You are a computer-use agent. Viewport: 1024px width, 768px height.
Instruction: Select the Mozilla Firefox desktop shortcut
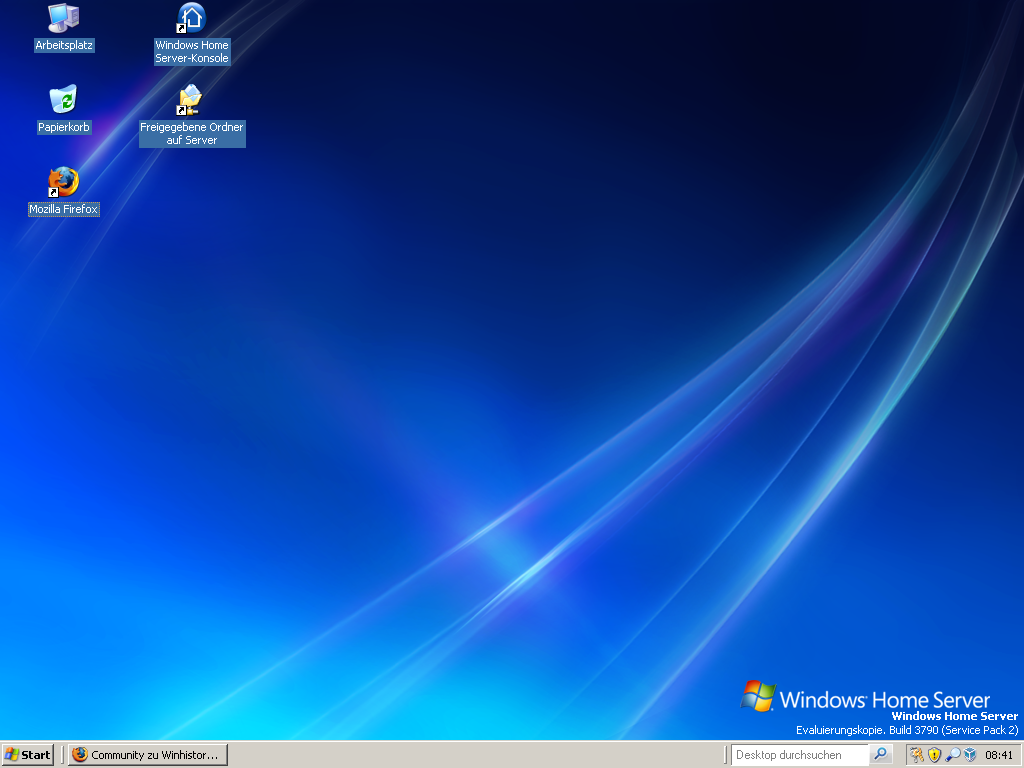click(64, 182)
